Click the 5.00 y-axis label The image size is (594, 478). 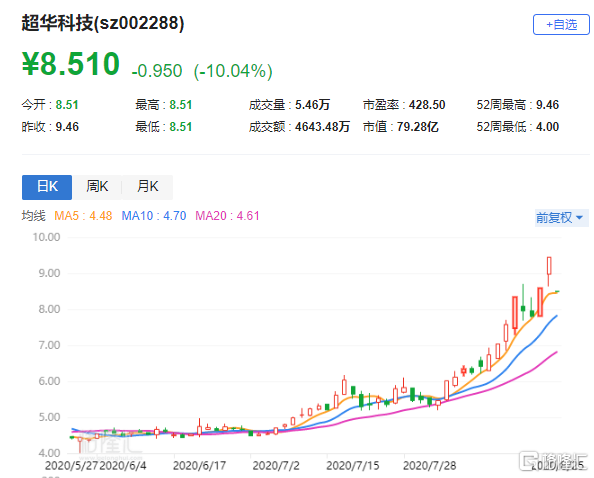click(49, 417)
